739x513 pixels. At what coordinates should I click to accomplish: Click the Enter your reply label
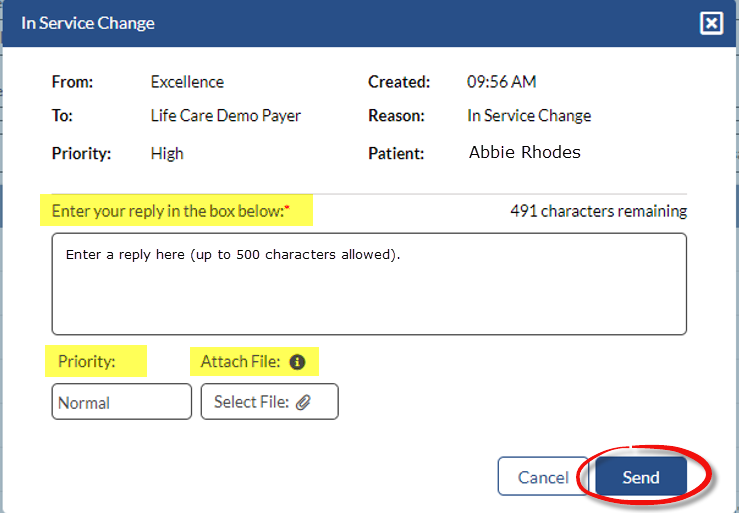(170, 211)
